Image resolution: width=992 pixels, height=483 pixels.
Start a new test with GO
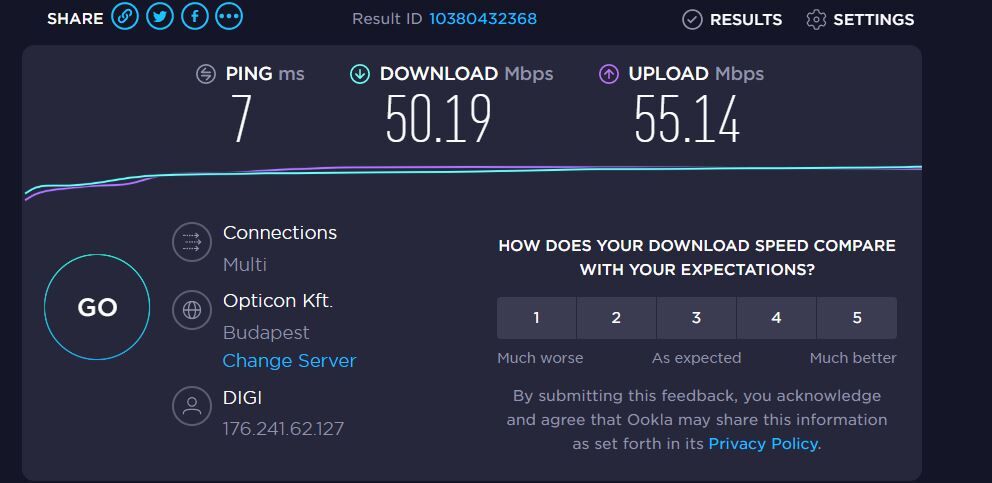click(97, 307)
